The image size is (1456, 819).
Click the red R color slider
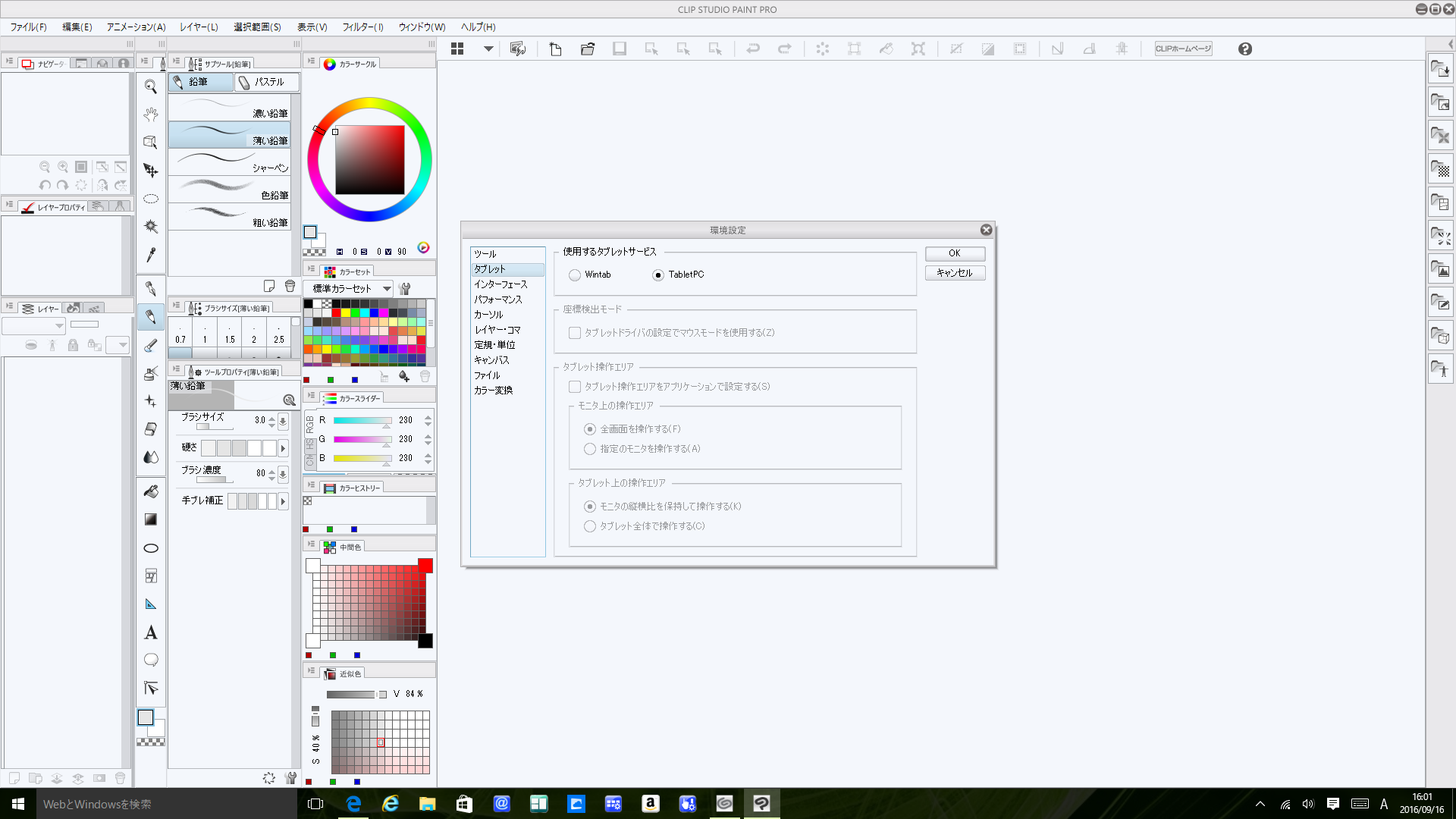coord(362,420)
